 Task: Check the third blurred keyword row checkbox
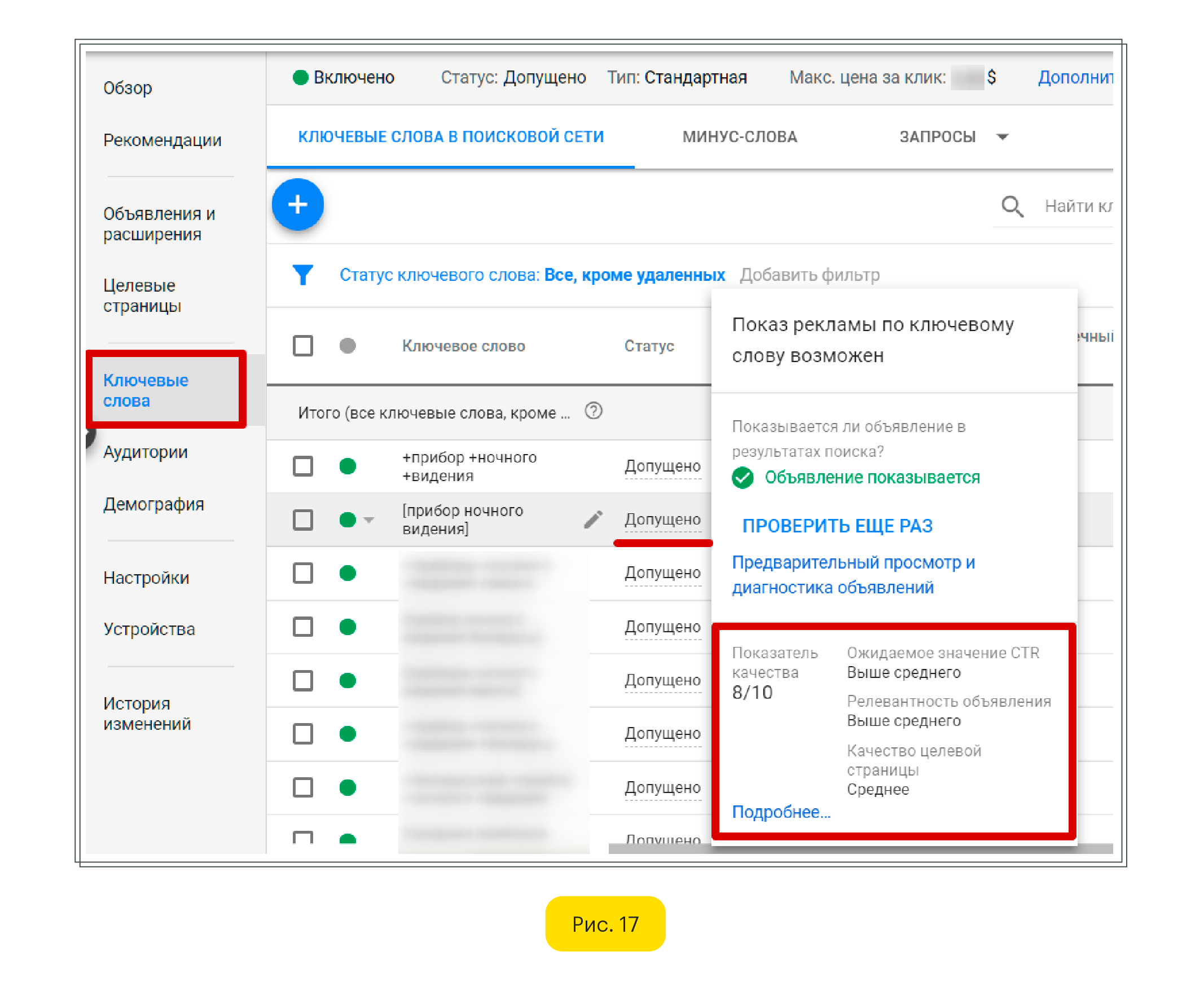302,680
